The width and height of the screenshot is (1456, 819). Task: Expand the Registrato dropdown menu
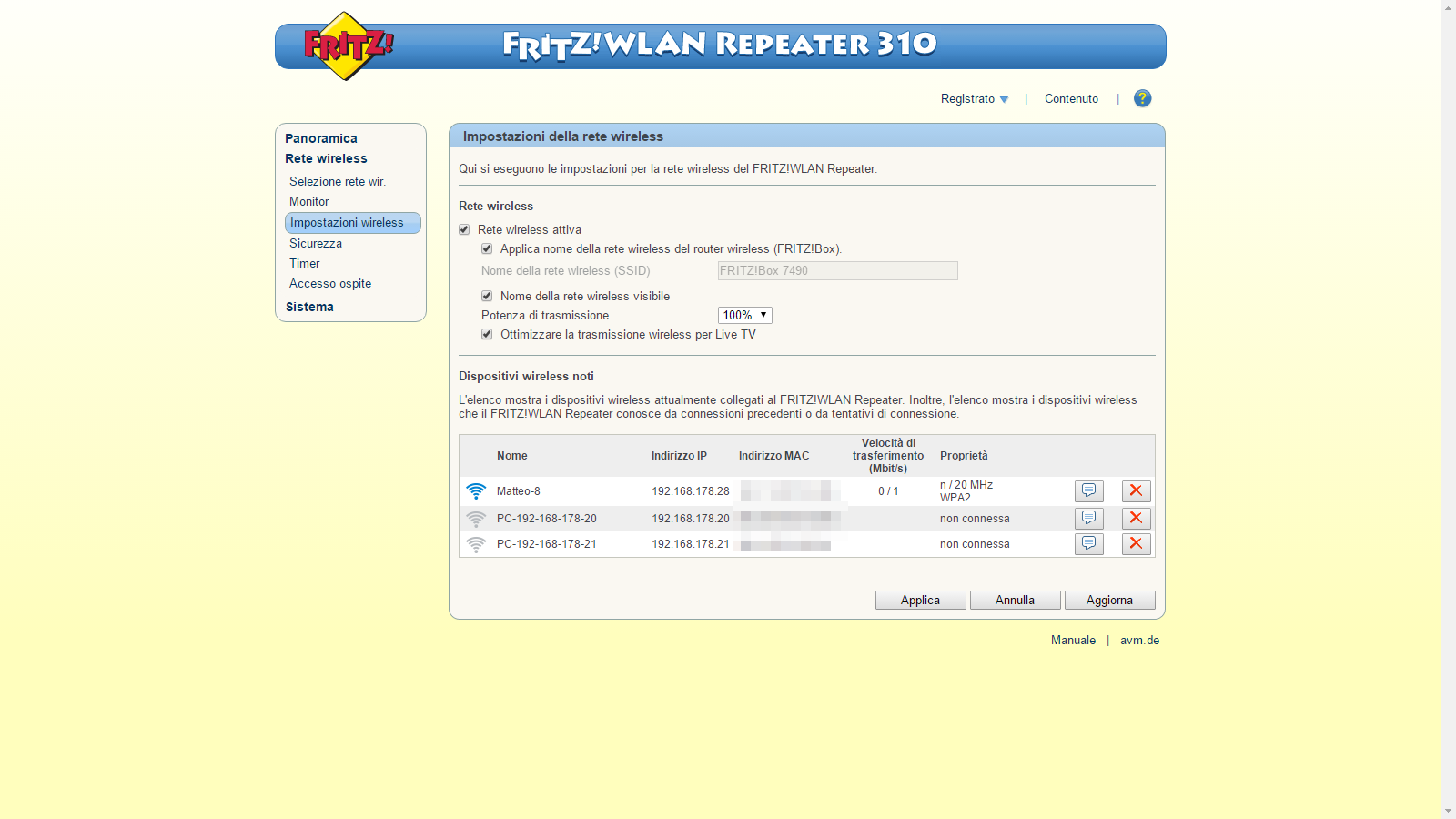click(974, 99)
